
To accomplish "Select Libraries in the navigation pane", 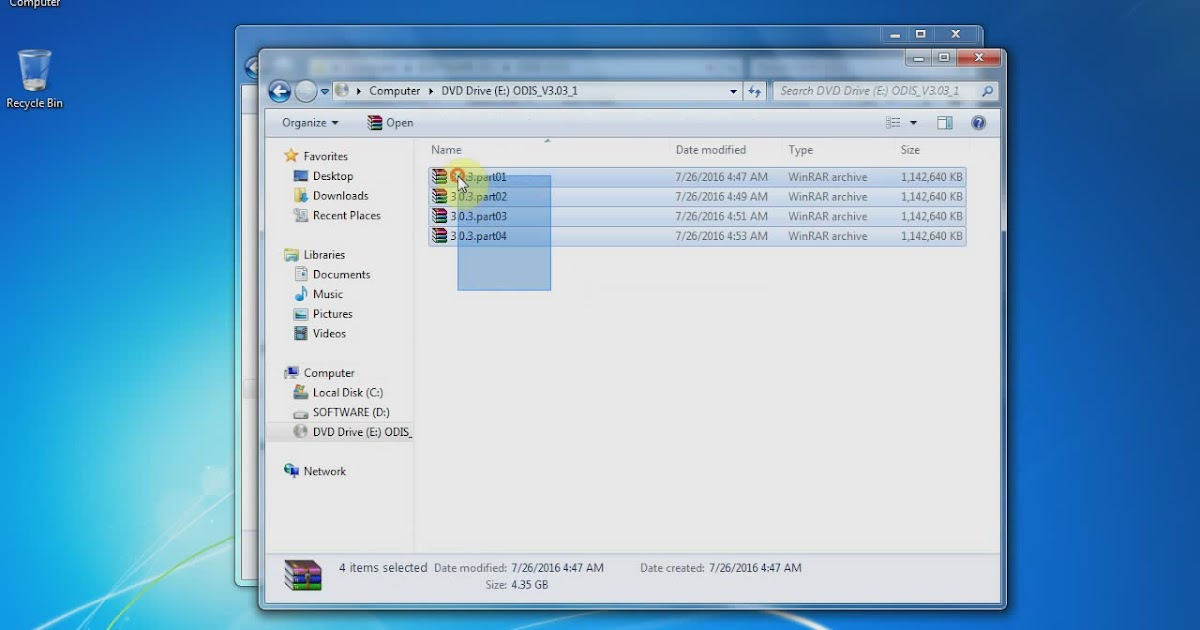I will click(324, 255).
